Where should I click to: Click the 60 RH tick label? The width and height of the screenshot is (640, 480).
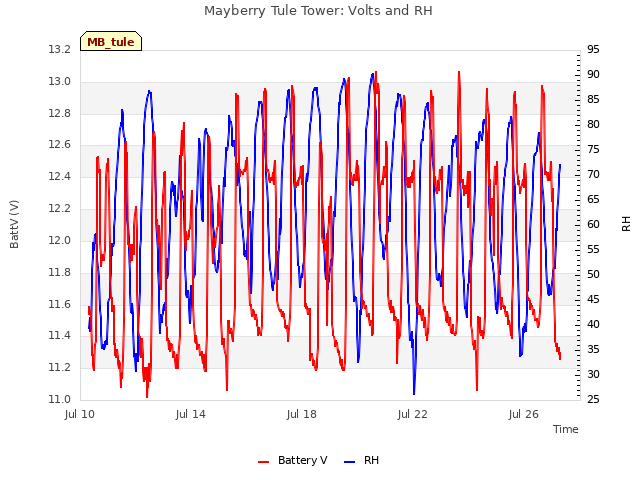[593, 224]
